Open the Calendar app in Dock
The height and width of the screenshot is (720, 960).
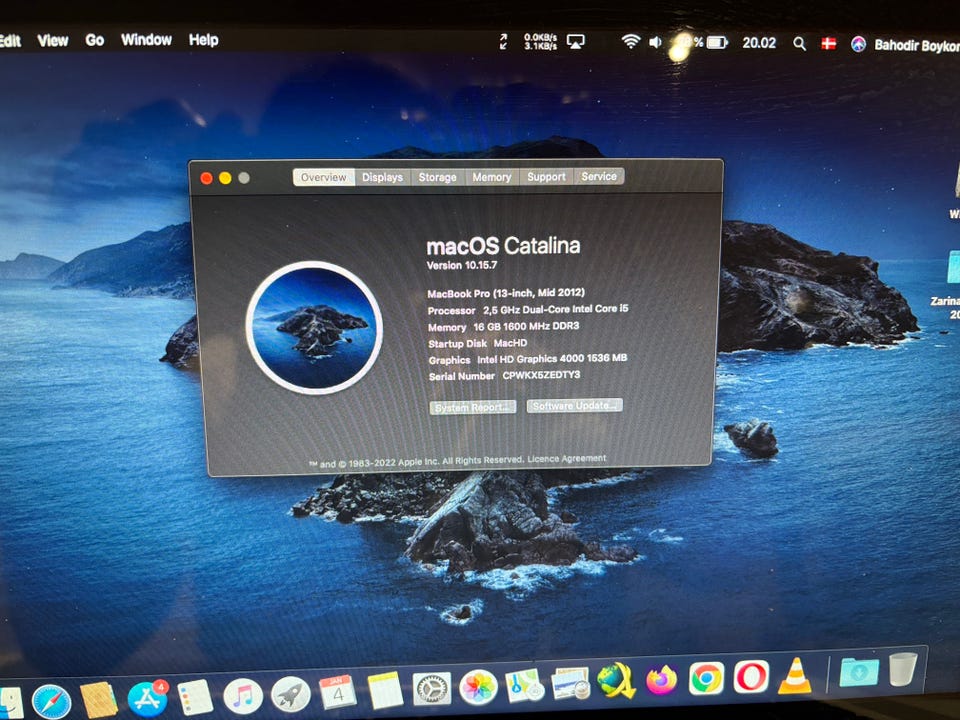coord(338,692)
